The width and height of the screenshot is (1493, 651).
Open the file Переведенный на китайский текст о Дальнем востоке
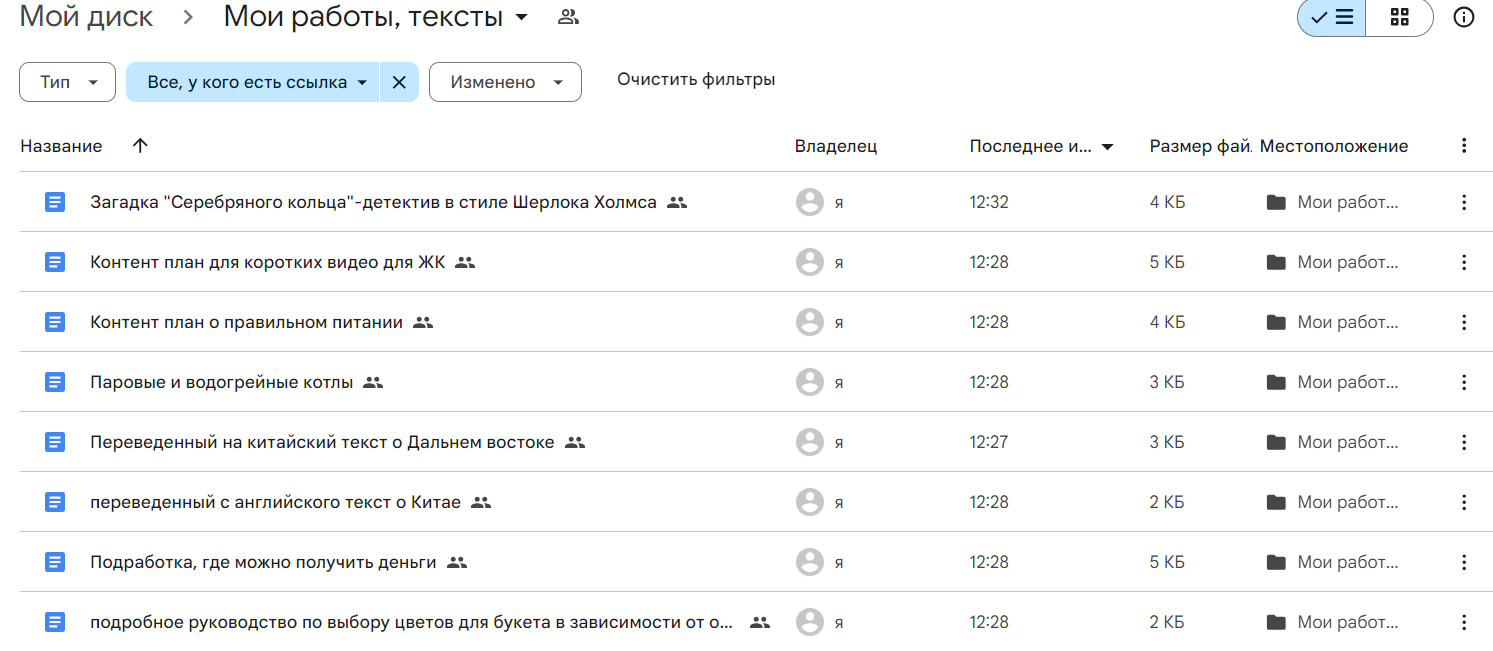(322, 442)
